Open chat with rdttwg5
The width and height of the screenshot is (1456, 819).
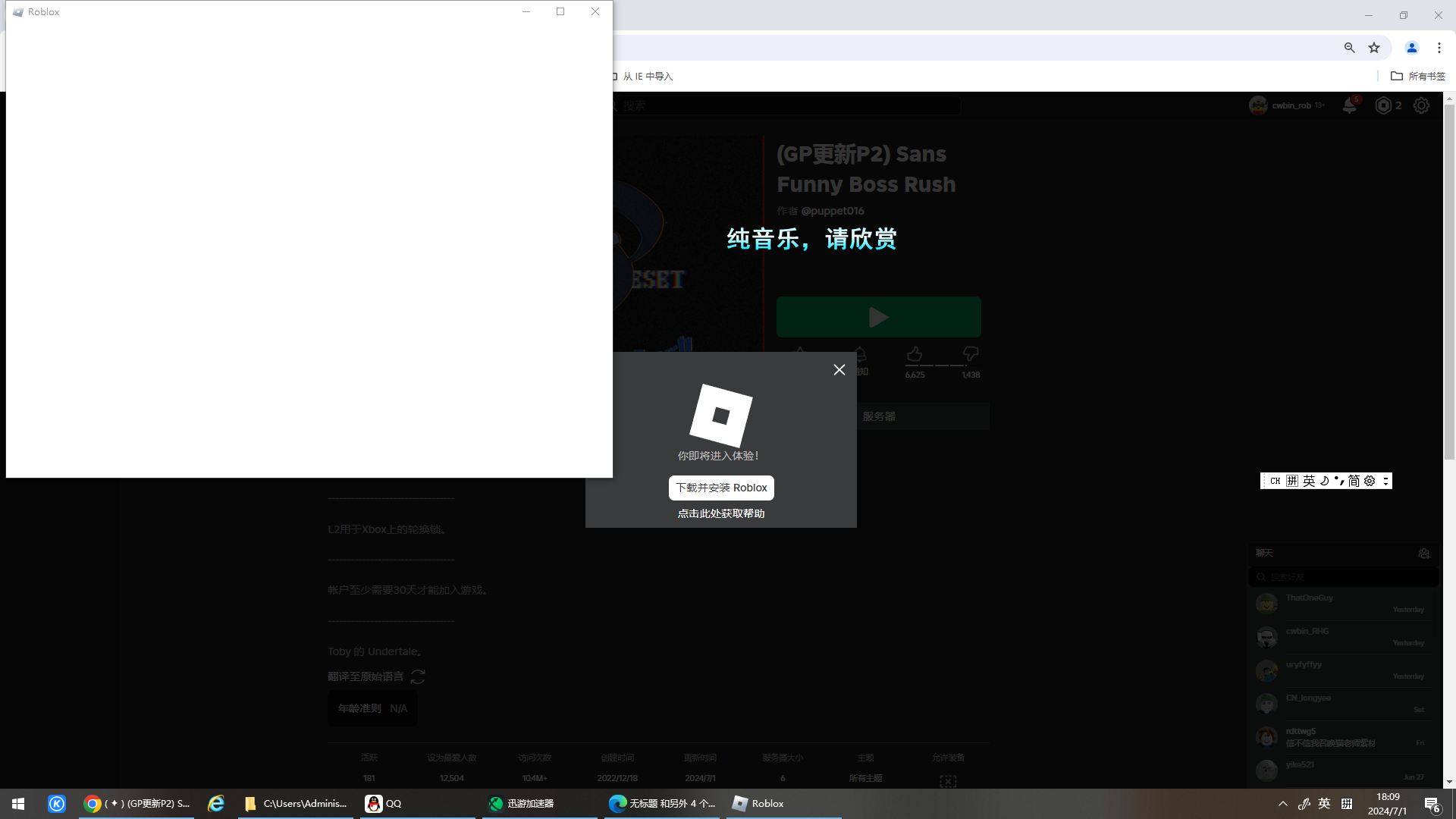1344,737
